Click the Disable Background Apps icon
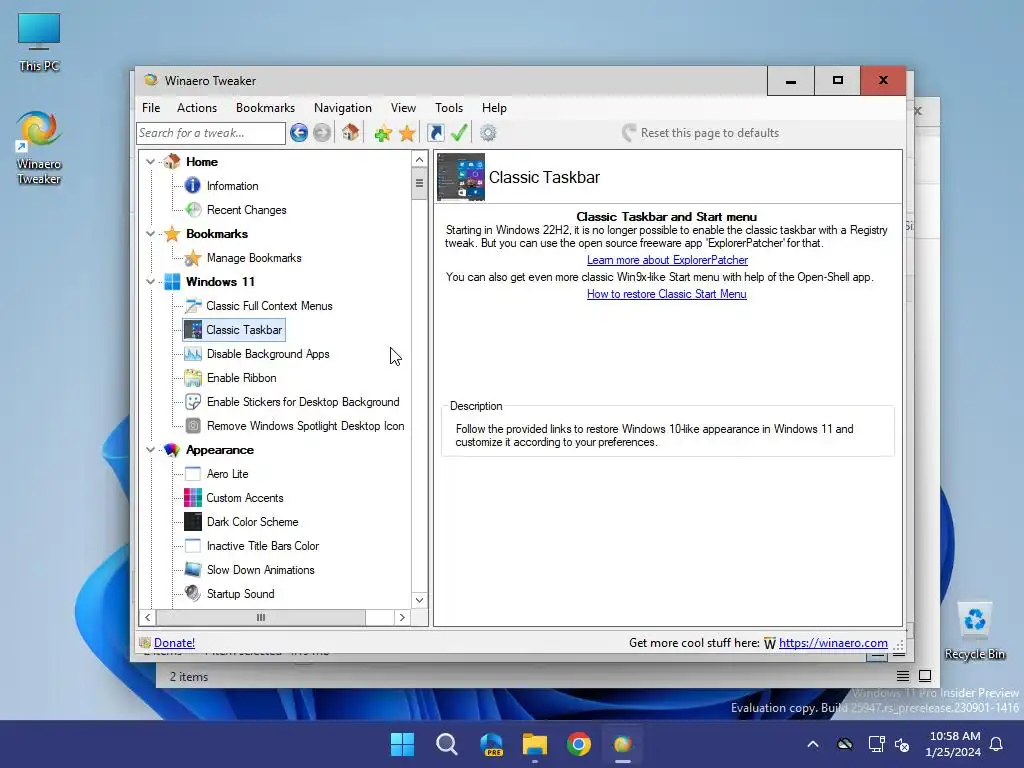The image size is (1024, 768). 193,354
